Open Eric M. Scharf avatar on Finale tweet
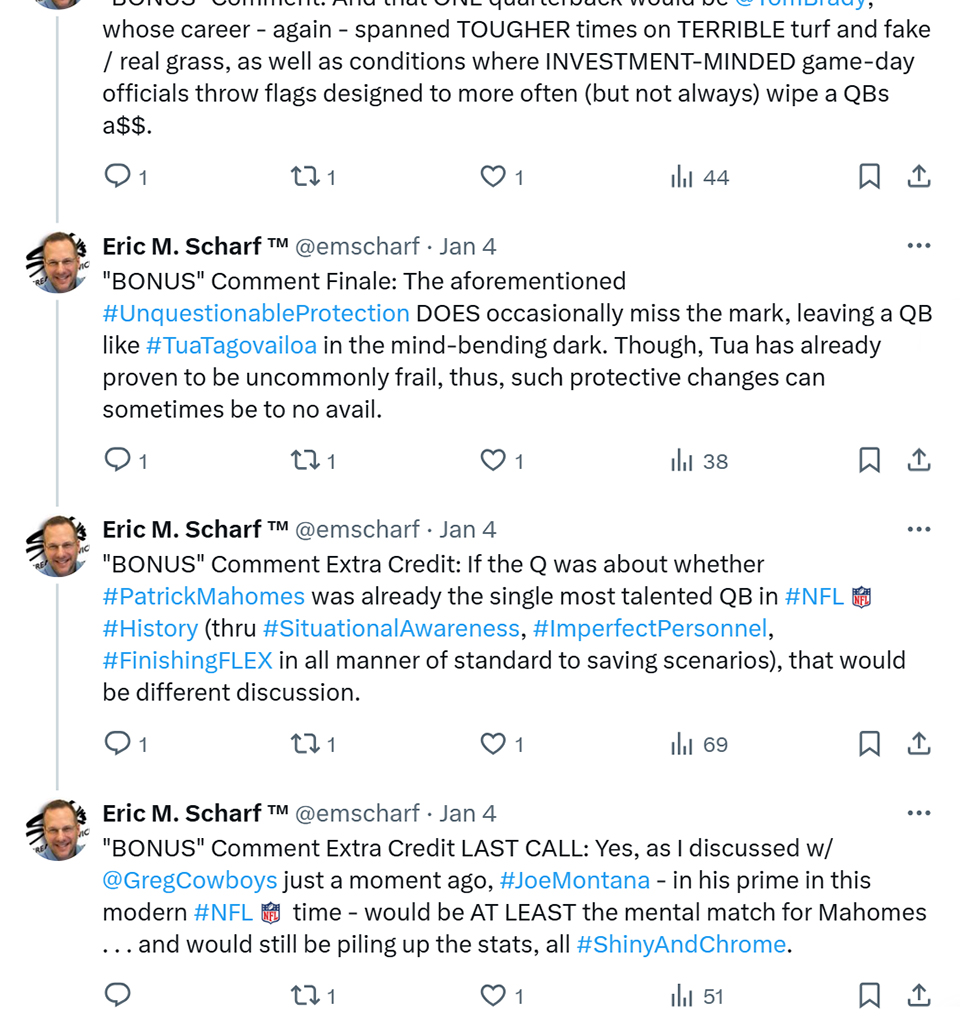Viewport: 960px width, 1035px height. point(57,262)
